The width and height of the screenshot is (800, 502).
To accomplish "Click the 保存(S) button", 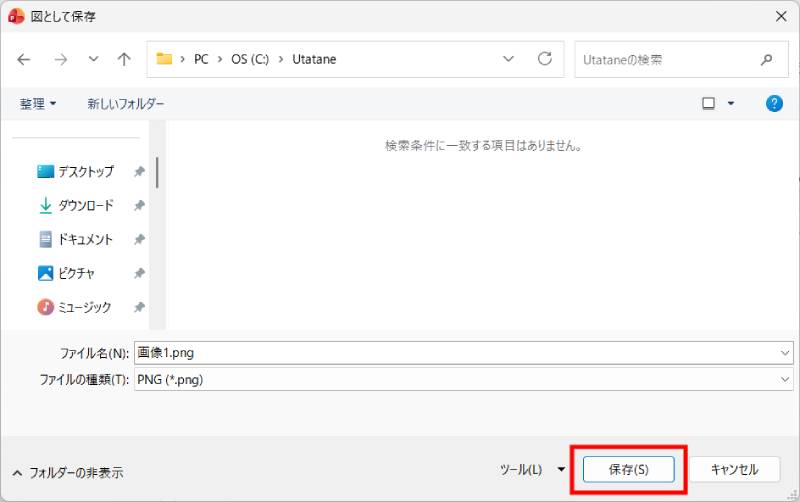I will point(629,469).
